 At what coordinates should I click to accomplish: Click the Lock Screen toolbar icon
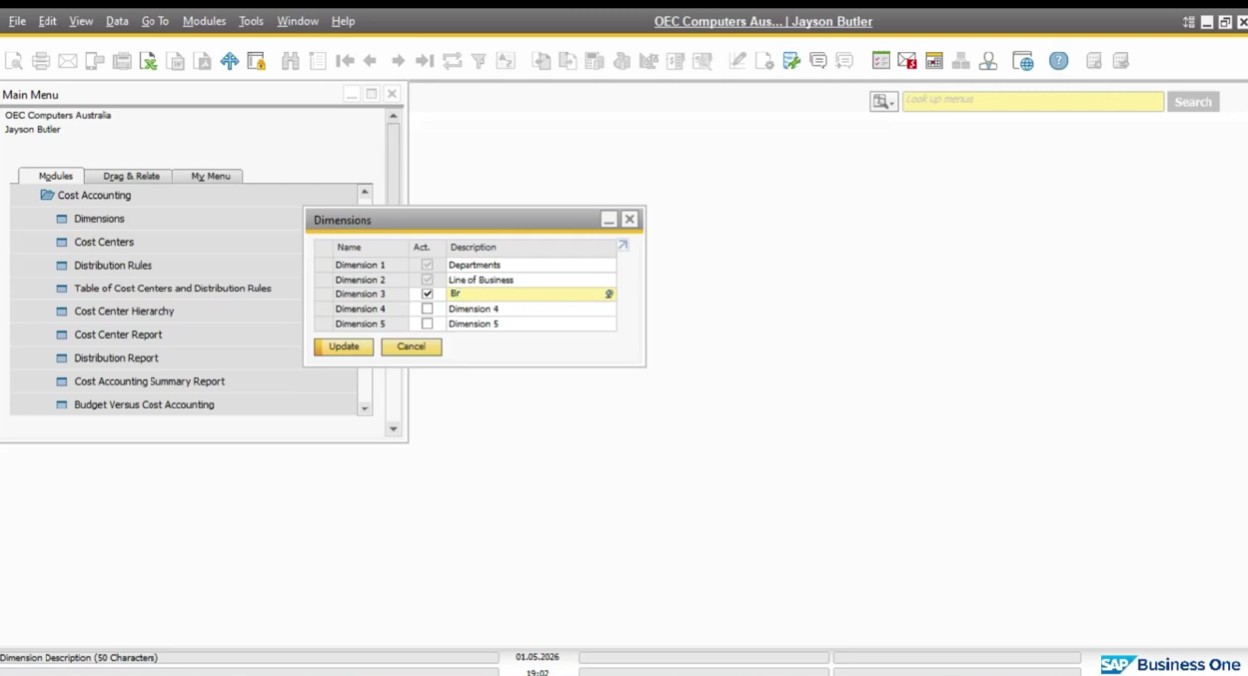[x=257, y=61]
